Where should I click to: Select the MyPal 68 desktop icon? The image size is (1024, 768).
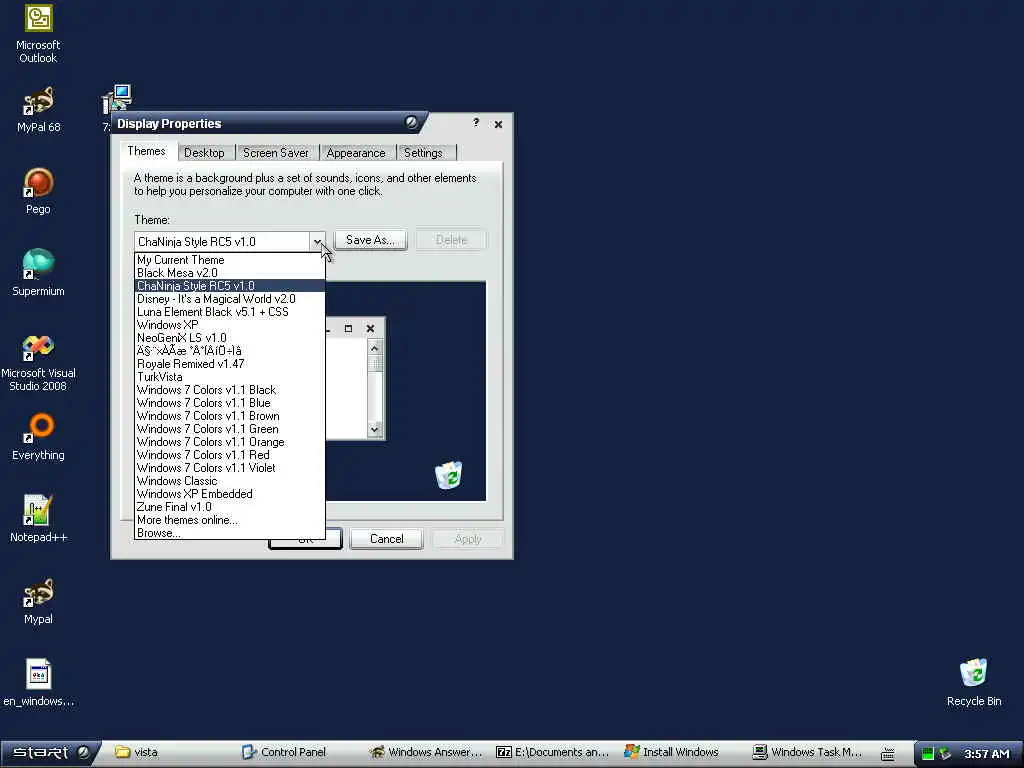39,109
